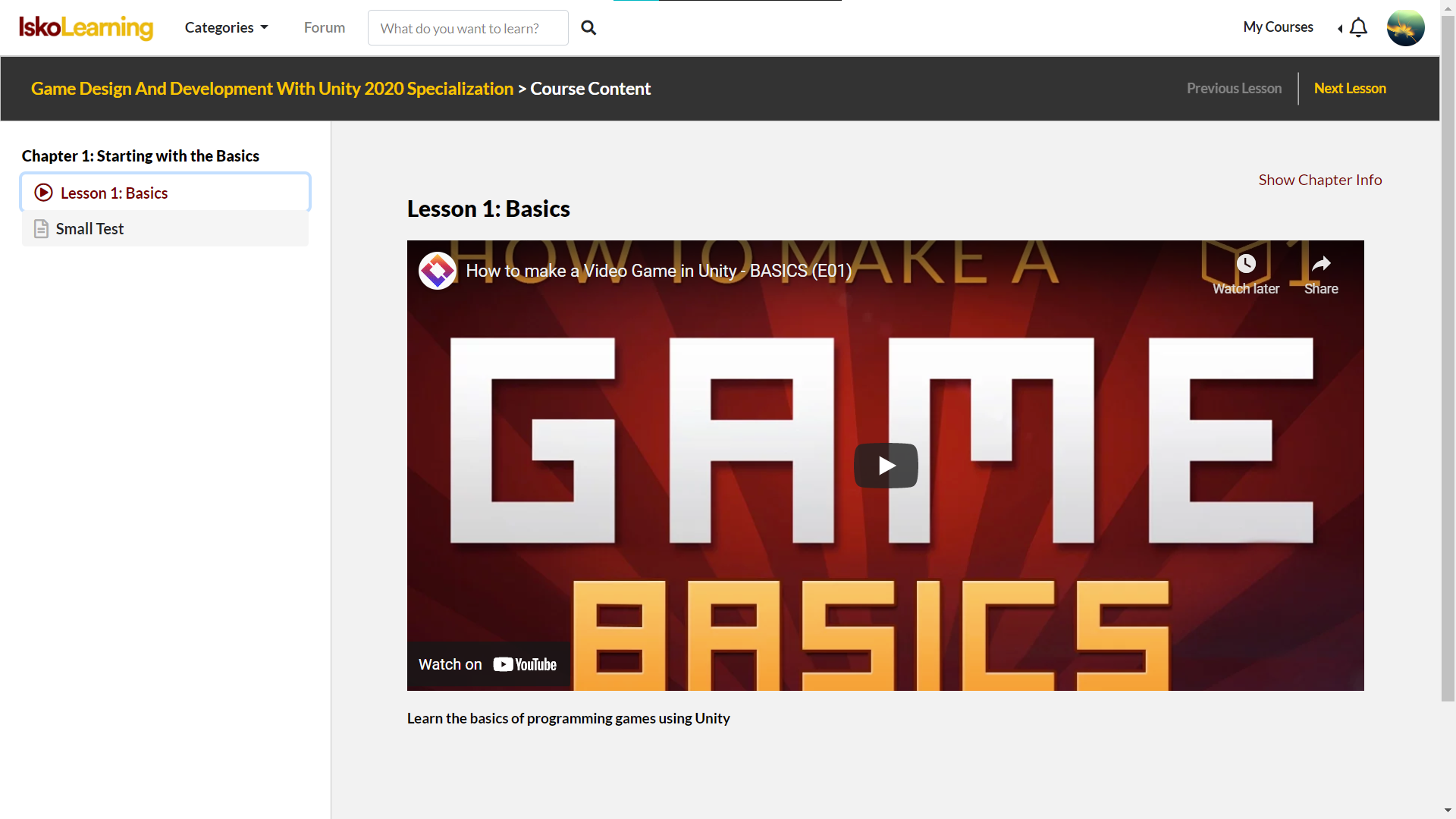The image size is (1456, 819).
Task: Click play icon beside Lesson 1: Basics
Action: pos(44,193)
